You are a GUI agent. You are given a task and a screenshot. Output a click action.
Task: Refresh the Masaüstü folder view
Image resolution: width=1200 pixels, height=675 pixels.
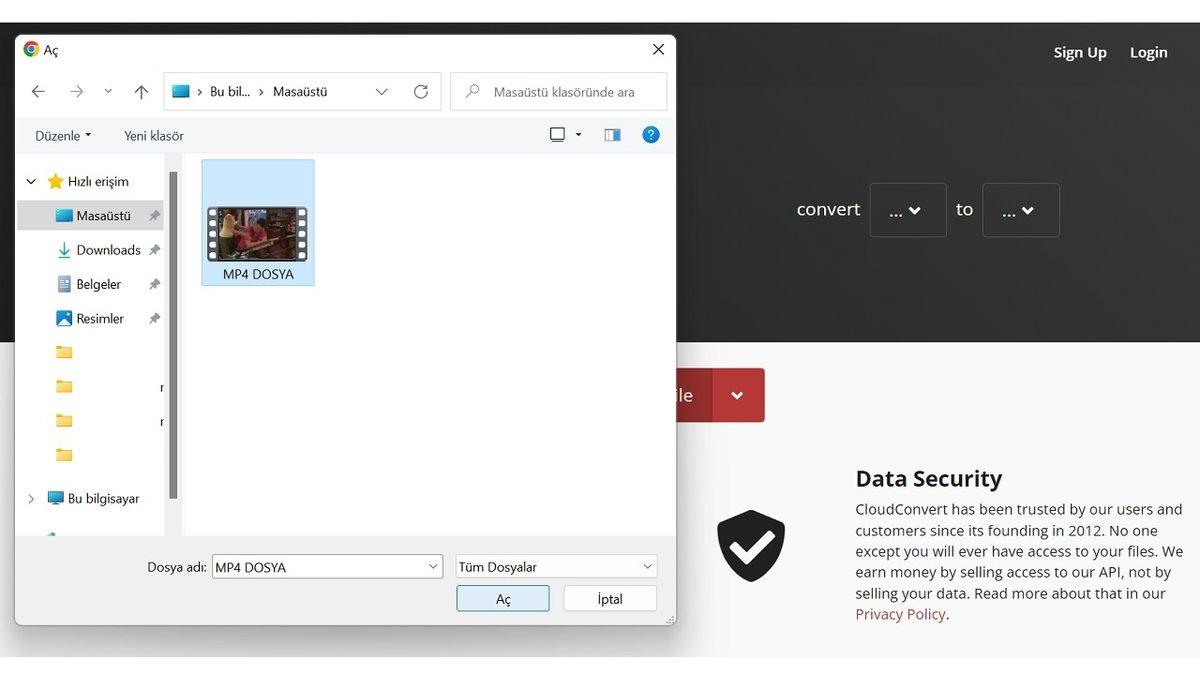coord(421,92)
